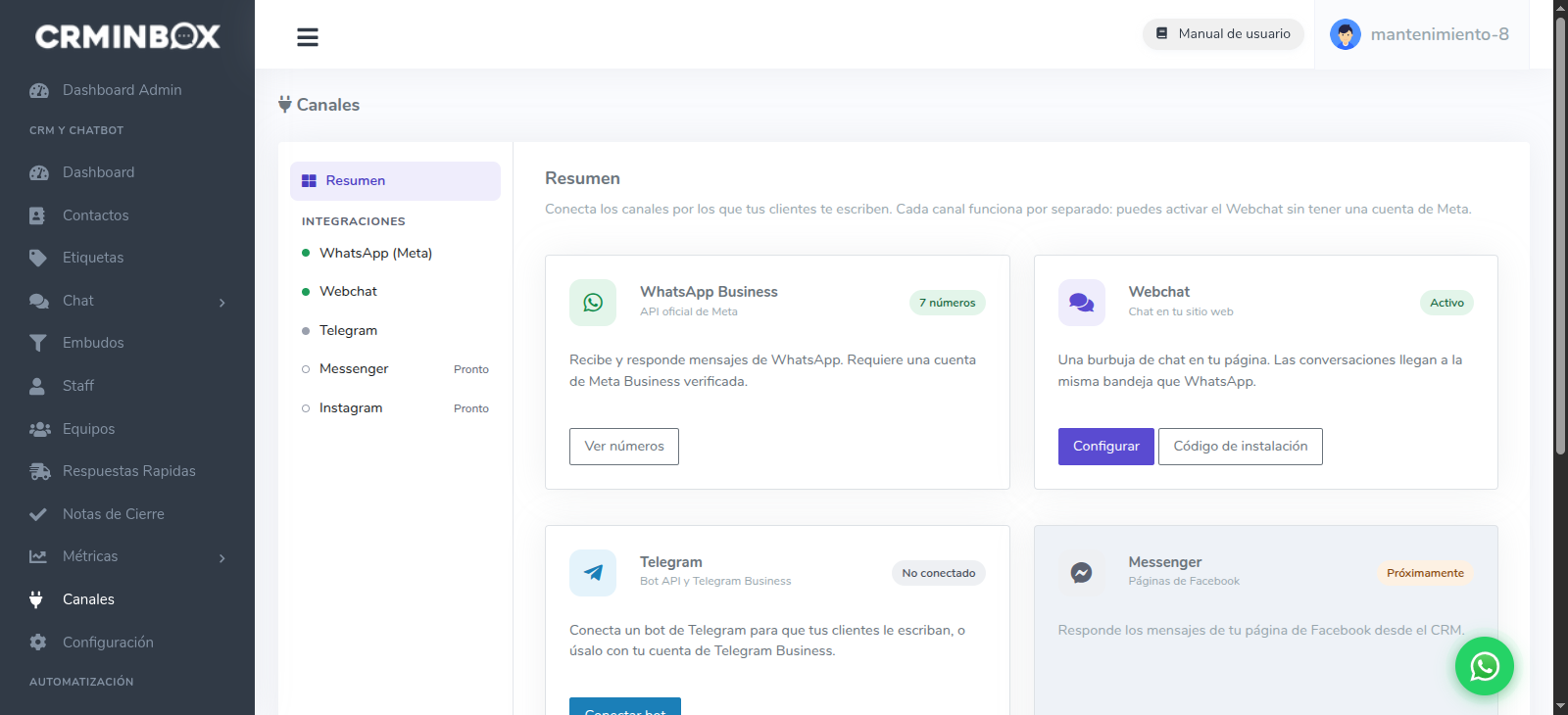Screen dimensions: 1568x715
Task: Click the Etiquetas tag icon
Action: point(38,258)
